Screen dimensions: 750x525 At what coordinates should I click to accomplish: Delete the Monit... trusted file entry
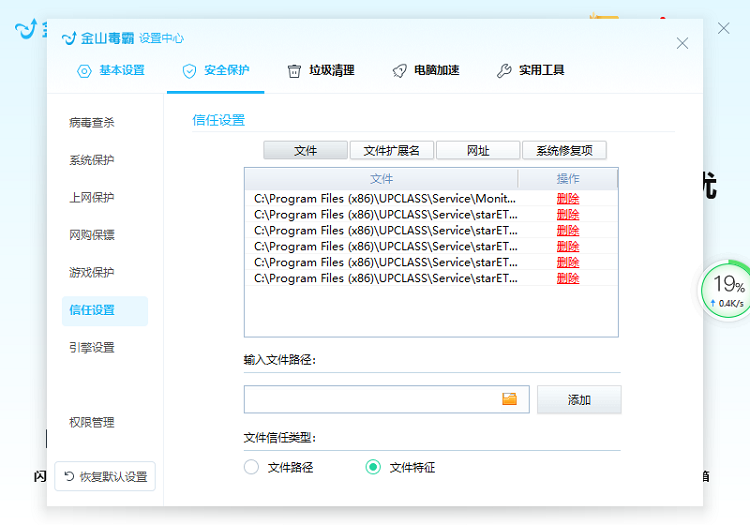(x=567, y=199)
